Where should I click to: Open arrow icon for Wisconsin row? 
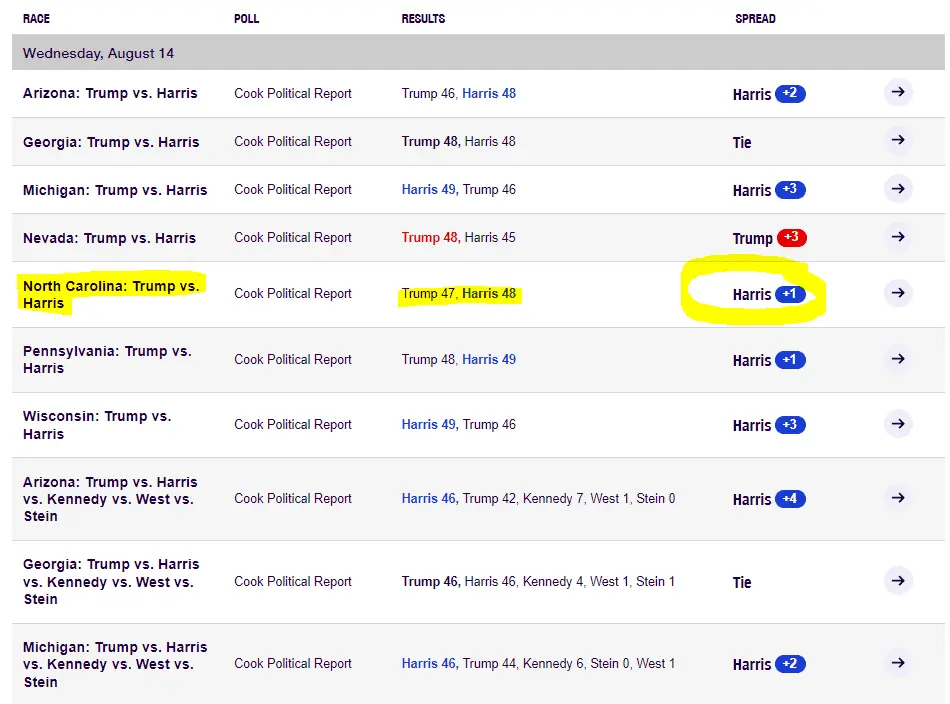coord(898,424)
